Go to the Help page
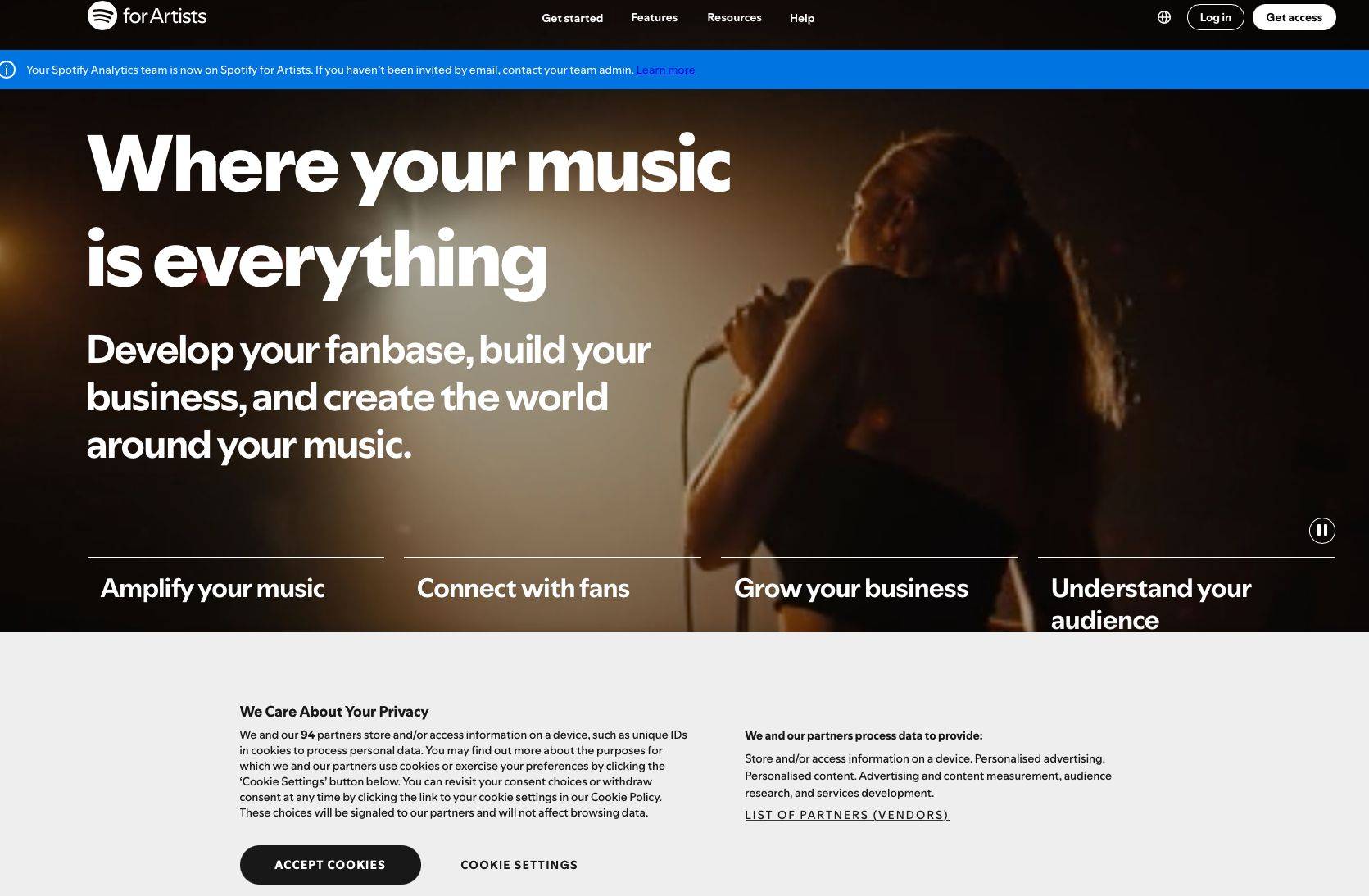The height and width of the screenshot is (896, 1369). (801, 18)
